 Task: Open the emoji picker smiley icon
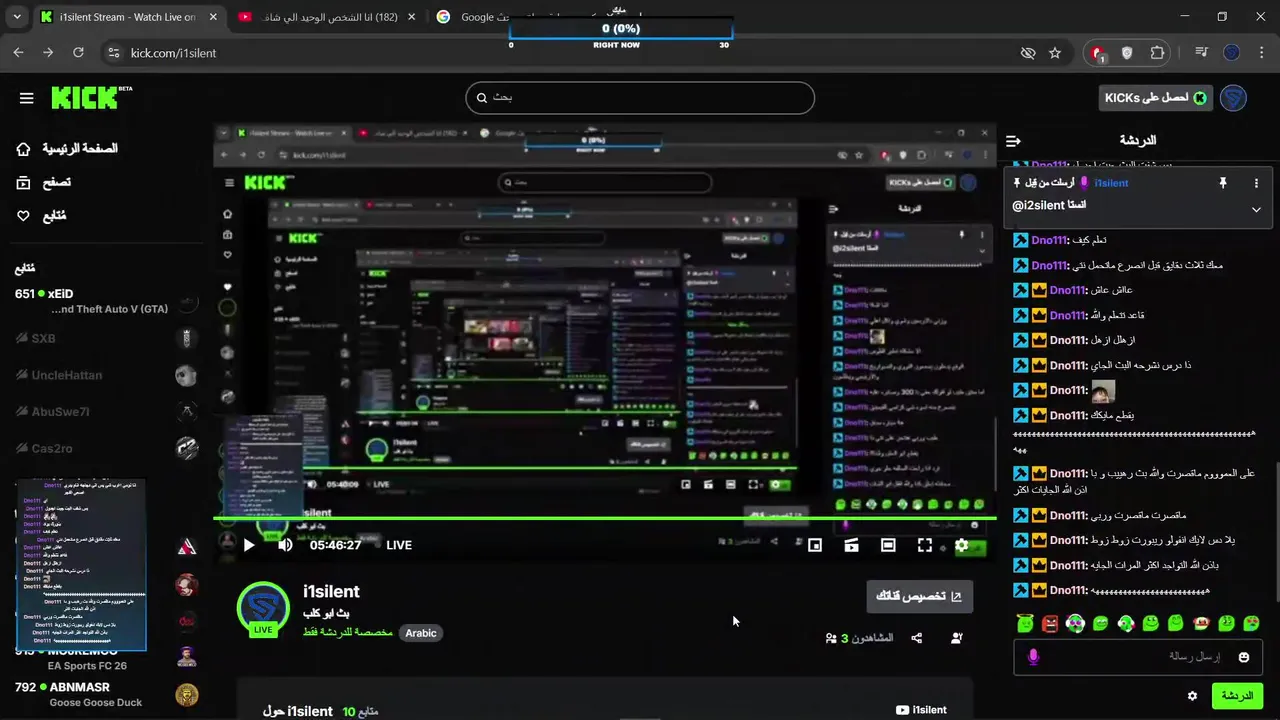[x=1244, y=657]
